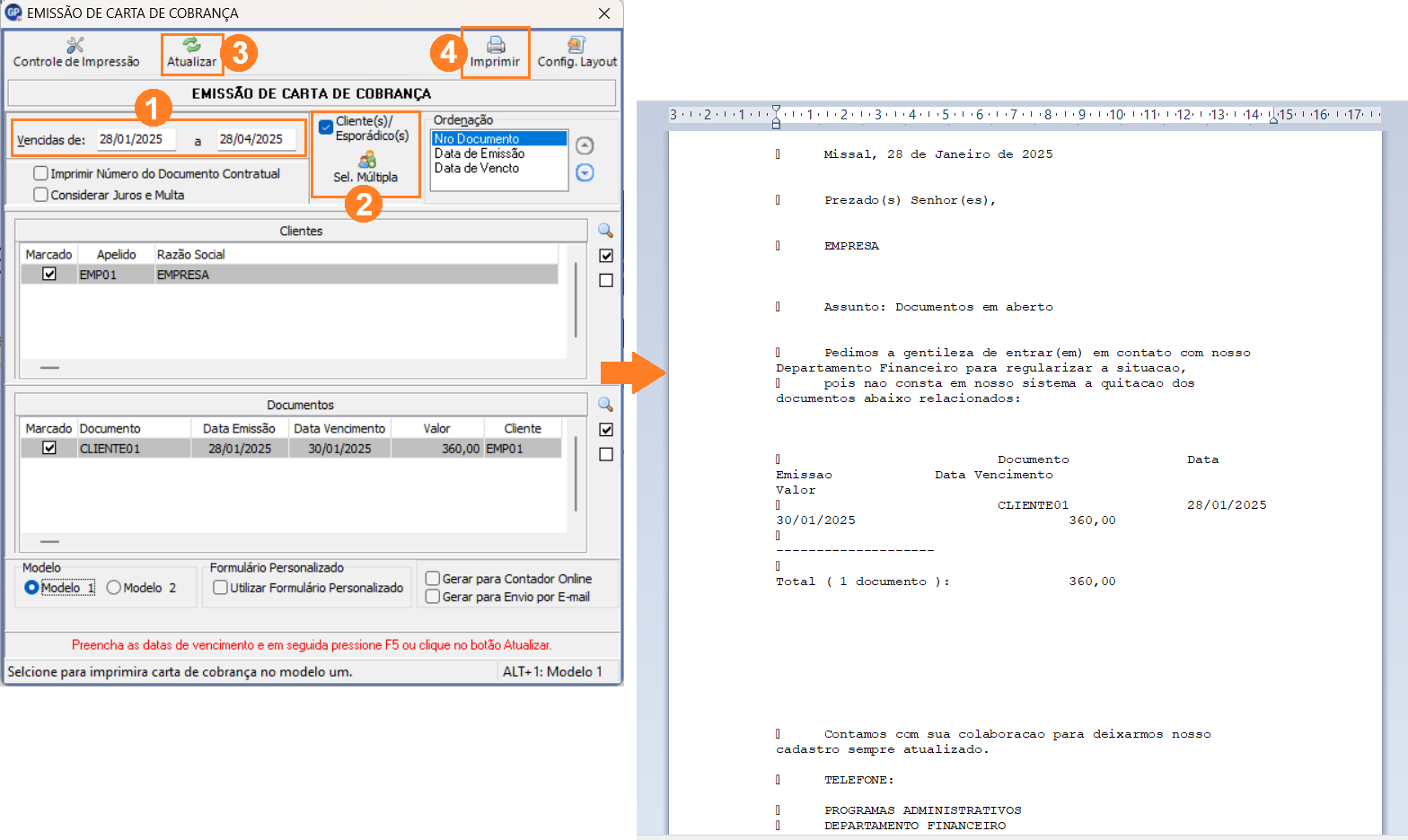Unmark all clients icon
This screenshot has height=840, width=1408.
[606, 281]
